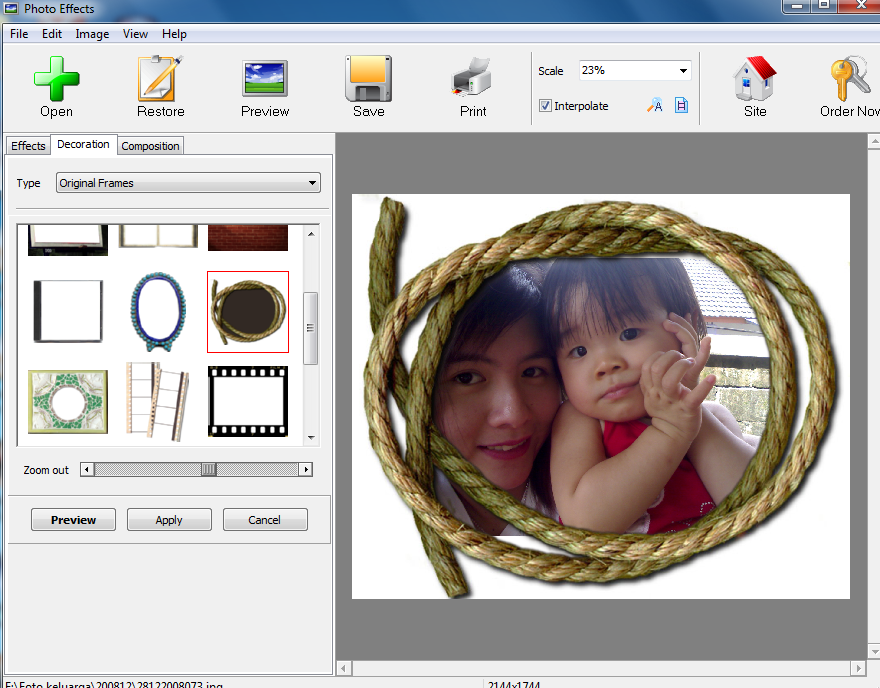Viewport: 880px width, 688px height.
Task: Click the Apply button
Action: click(x=169, y=520)
